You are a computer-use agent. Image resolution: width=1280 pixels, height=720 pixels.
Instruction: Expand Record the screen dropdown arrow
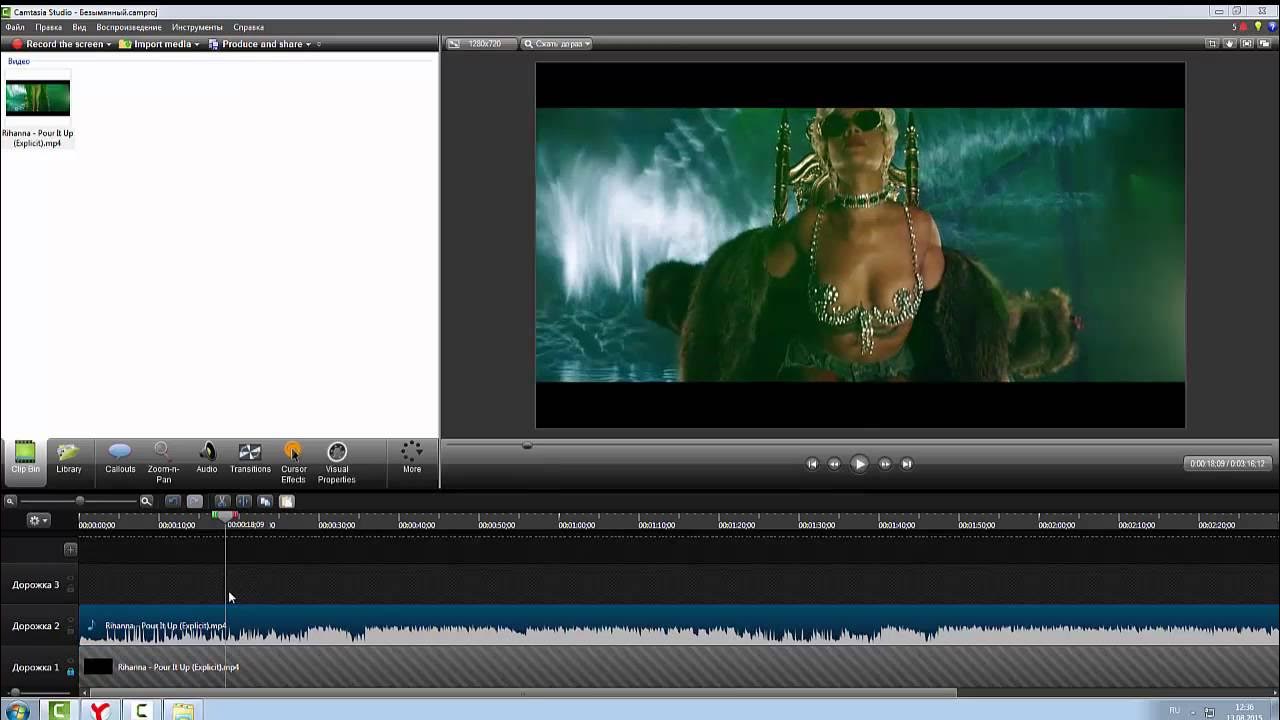click(109, 44)
